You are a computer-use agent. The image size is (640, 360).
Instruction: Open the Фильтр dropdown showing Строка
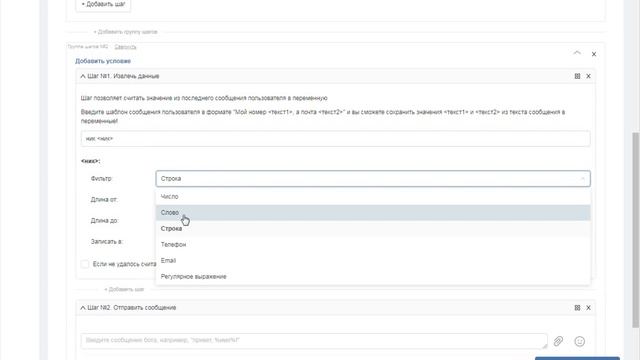coord(373,179)
